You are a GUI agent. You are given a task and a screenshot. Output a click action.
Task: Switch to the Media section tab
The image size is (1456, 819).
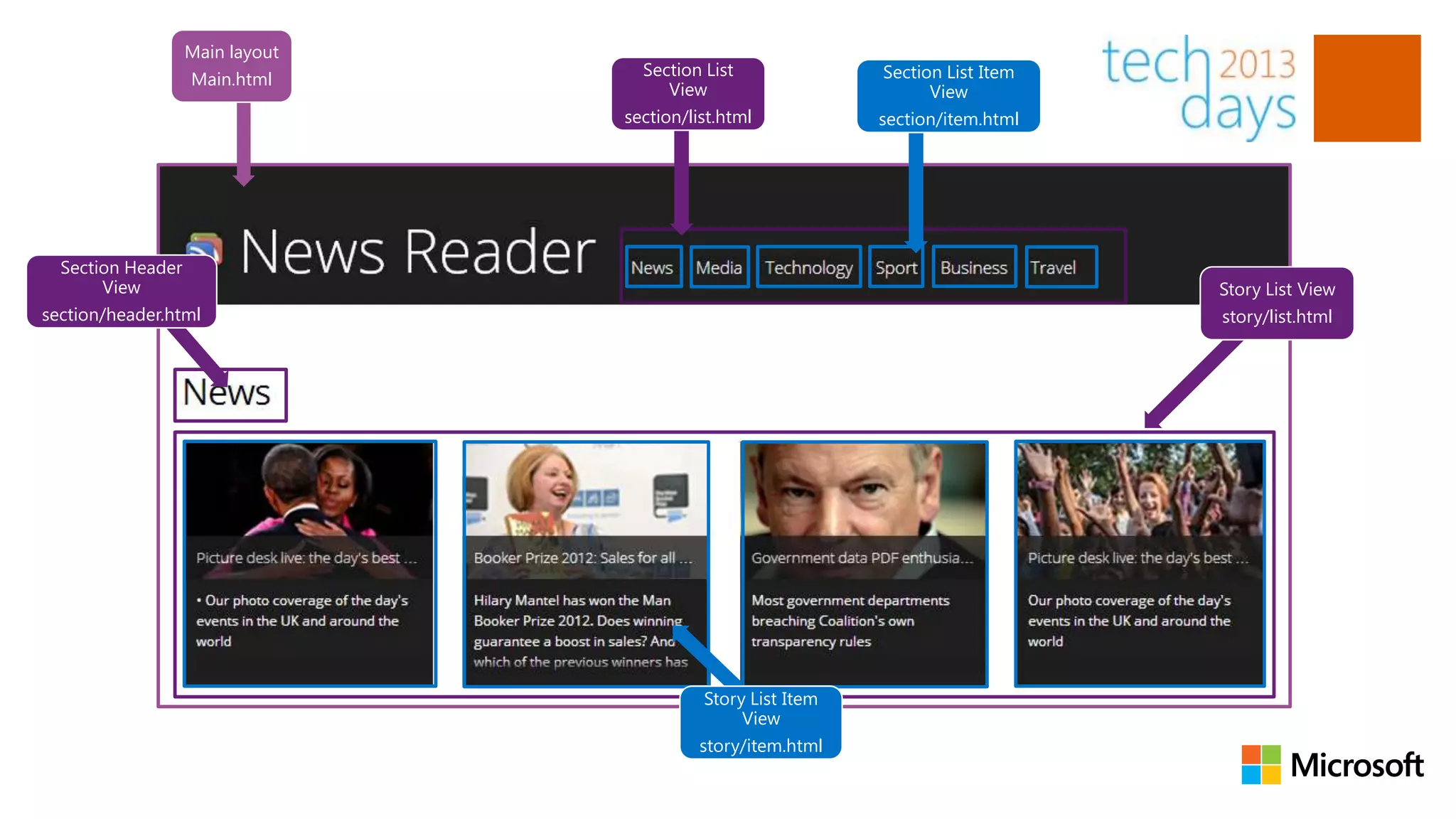719,267
